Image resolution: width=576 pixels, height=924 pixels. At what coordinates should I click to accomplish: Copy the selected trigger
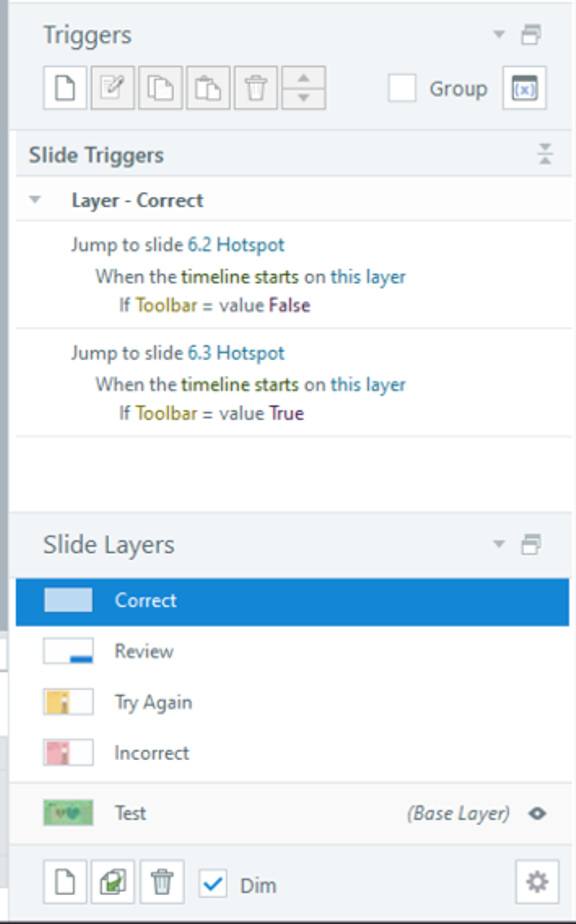pyautogui.click(x=160, y=88)
